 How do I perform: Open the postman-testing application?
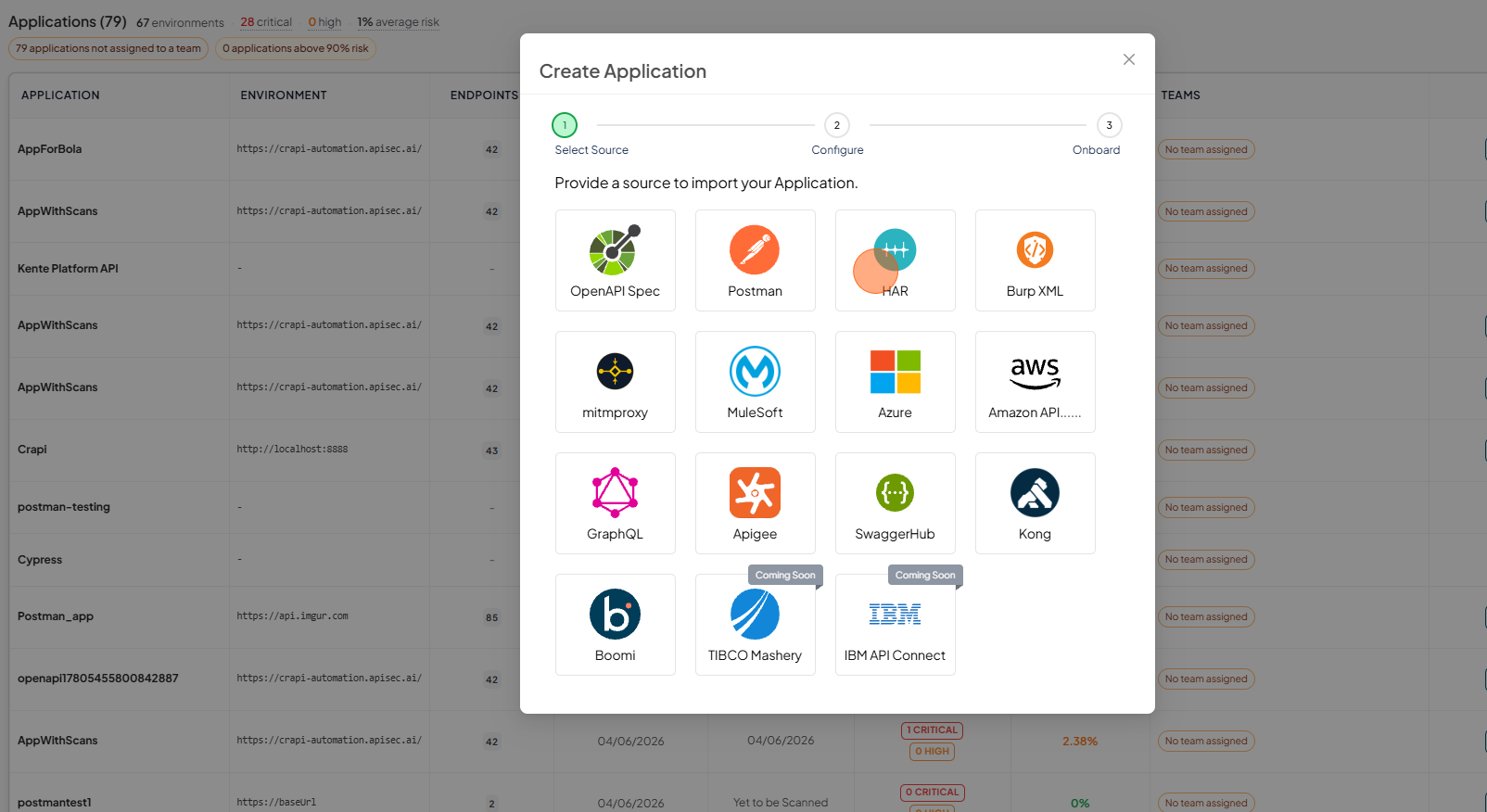click(x=64, y=507)
